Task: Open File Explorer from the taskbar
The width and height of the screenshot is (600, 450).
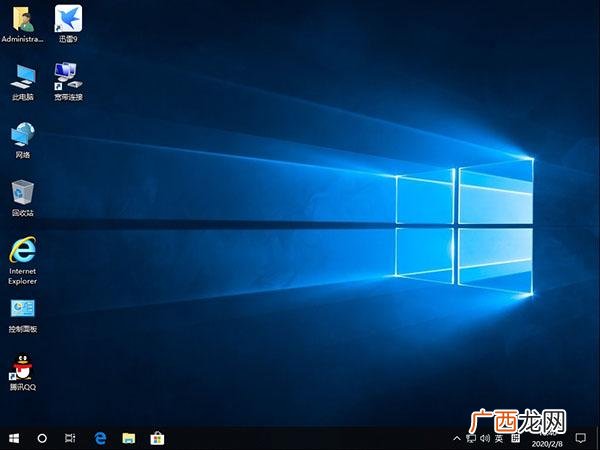Action: (x=129, y=438)
